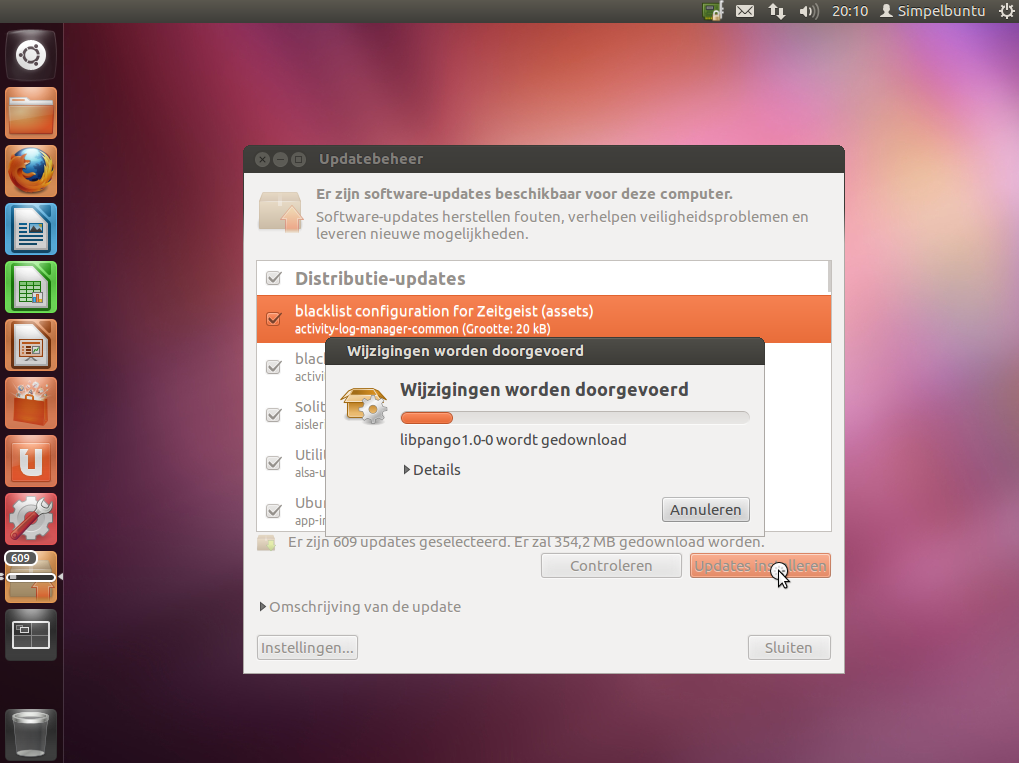Expand the Details disclosure triangle

(x=431, y=469)
